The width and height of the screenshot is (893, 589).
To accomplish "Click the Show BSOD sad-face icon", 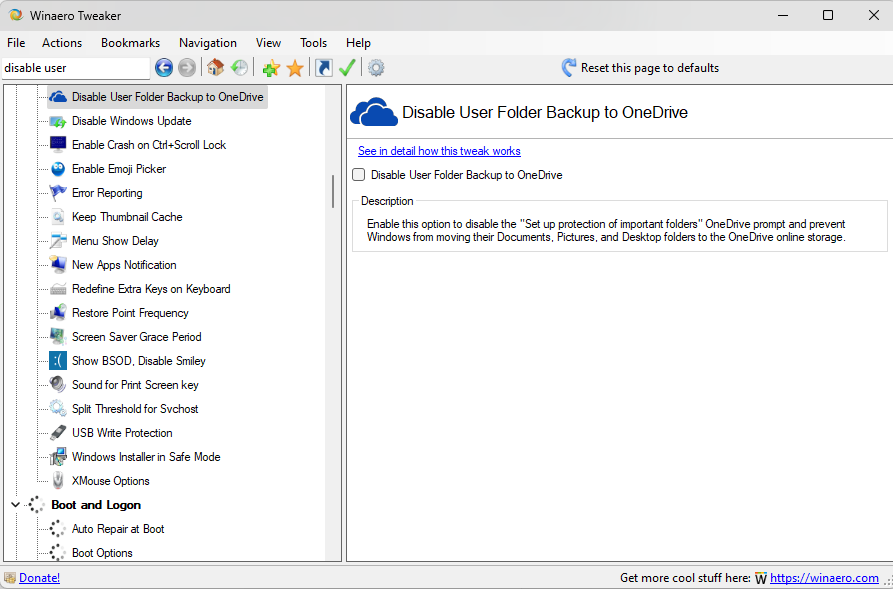I will coord(58,361).
